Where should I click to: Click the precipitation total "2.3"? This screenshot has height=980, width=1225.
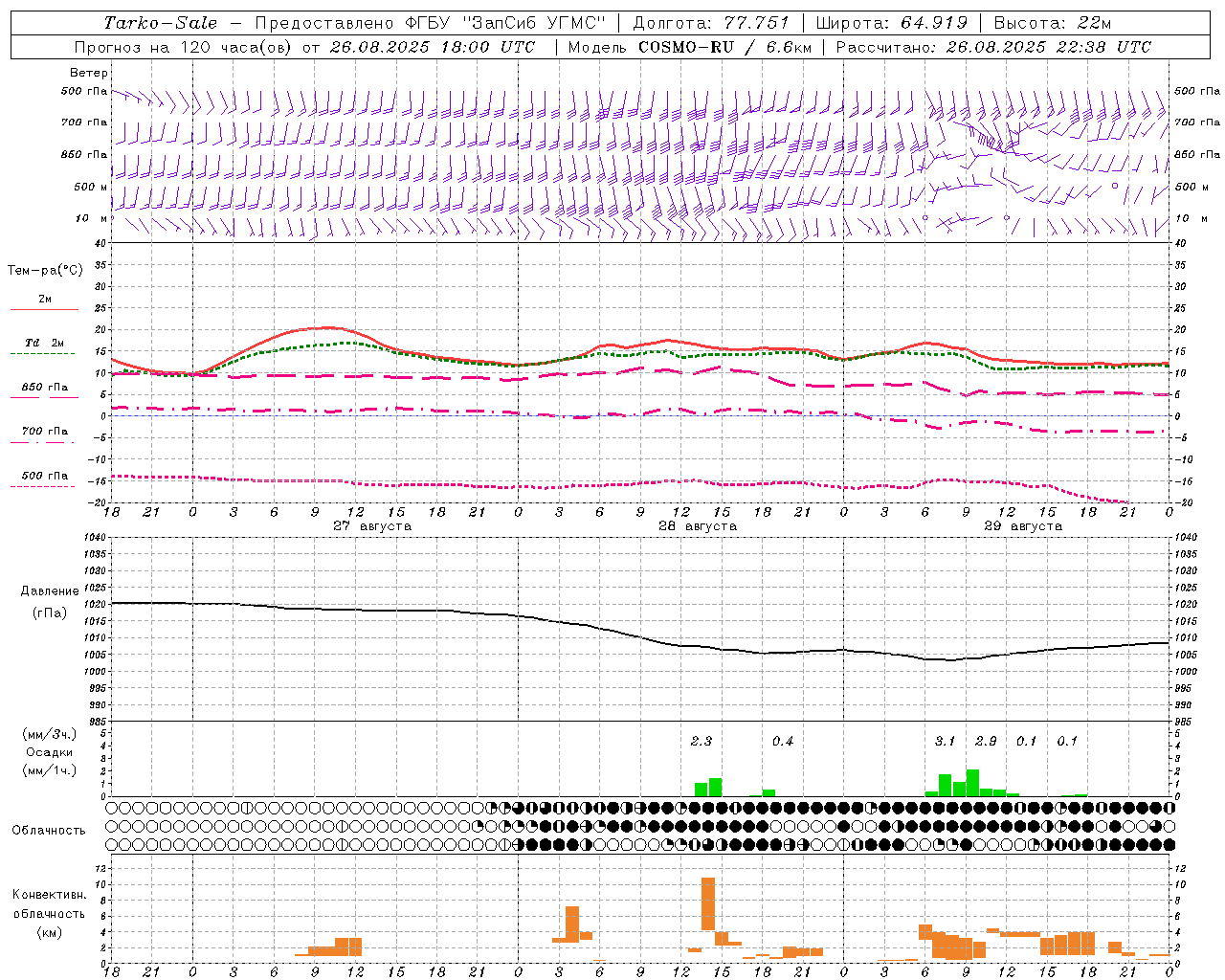coord(701,741)
